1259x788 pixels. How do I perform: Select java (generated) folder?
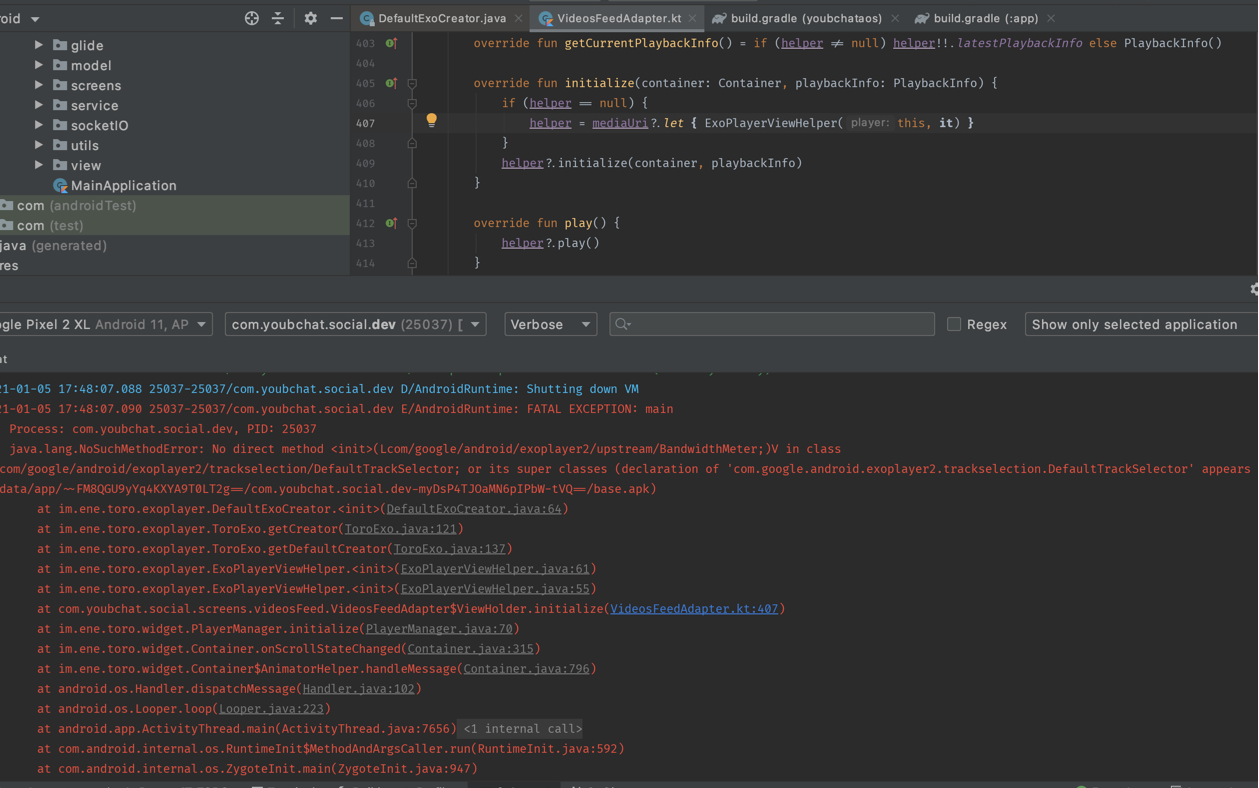click(x=53, y=245)
